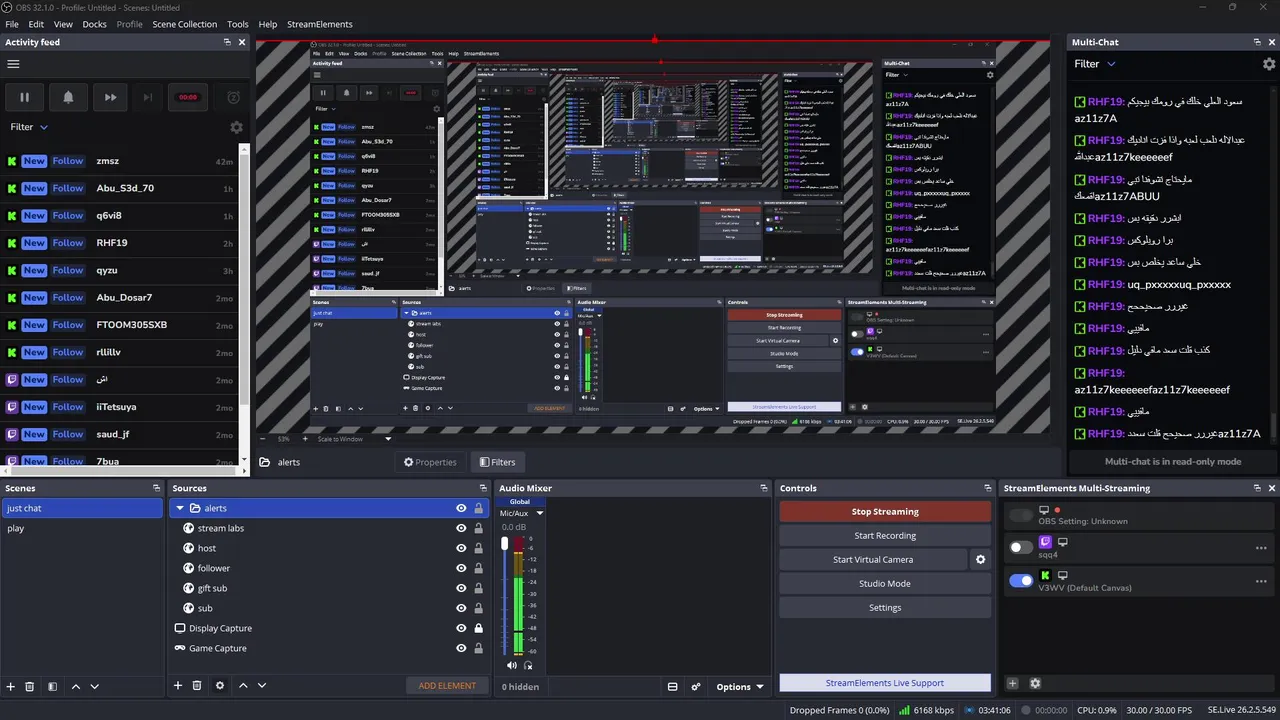Collapse the alerts group in Sources
Image resolution: width=1280 pixels, height=720 pixels.
[x=181, y=508]
